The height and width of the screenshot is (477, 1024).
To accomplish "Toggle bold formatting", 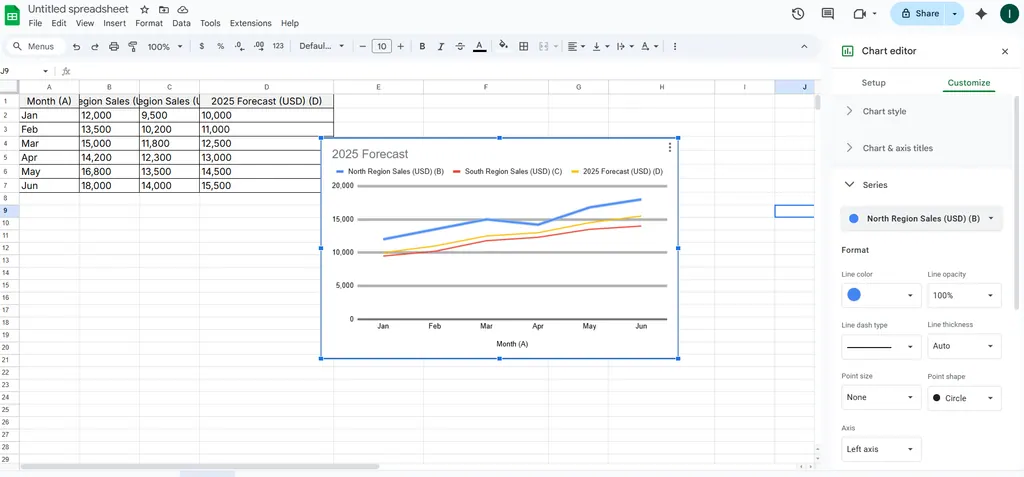I will point(422,46).
